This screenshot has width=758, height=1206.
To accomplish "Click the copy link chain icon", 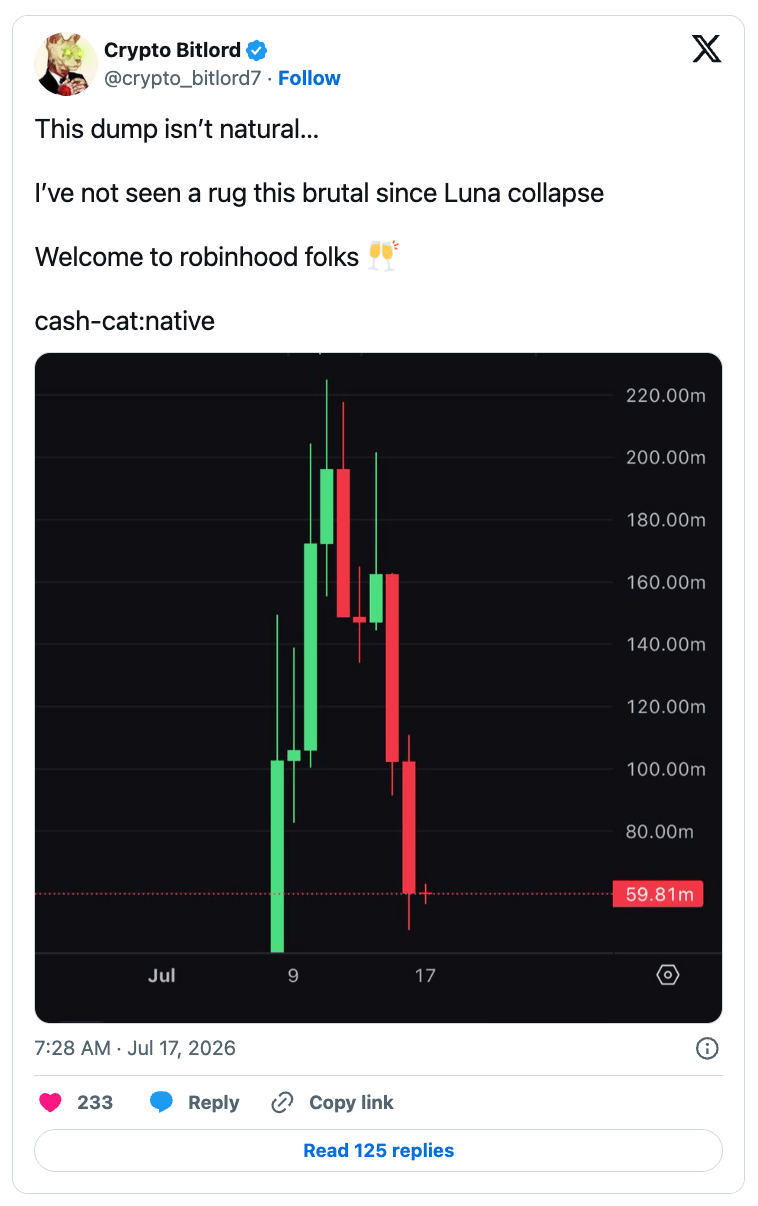I will coord(282,1102).
